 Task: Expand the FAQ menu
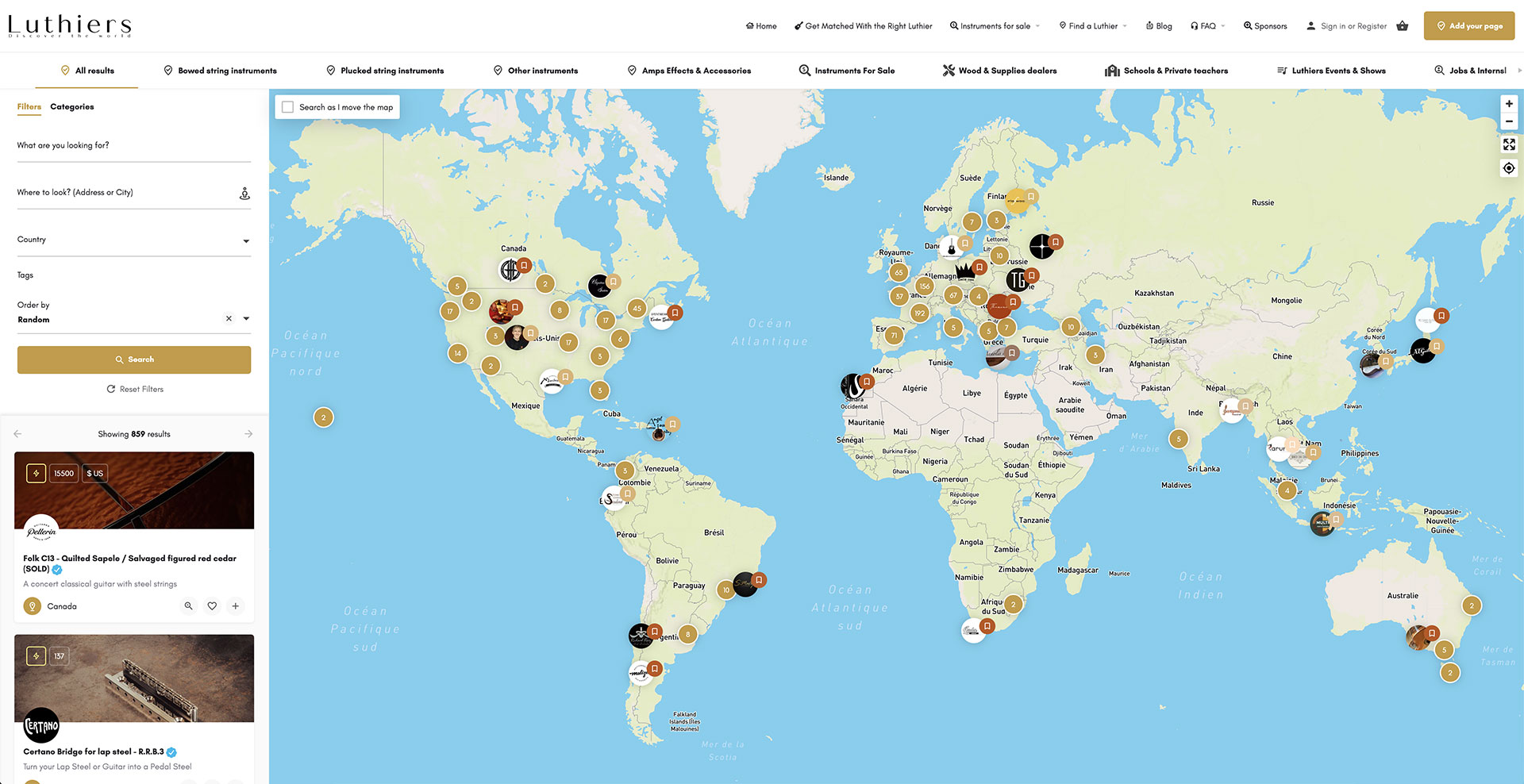point(1207,26)
